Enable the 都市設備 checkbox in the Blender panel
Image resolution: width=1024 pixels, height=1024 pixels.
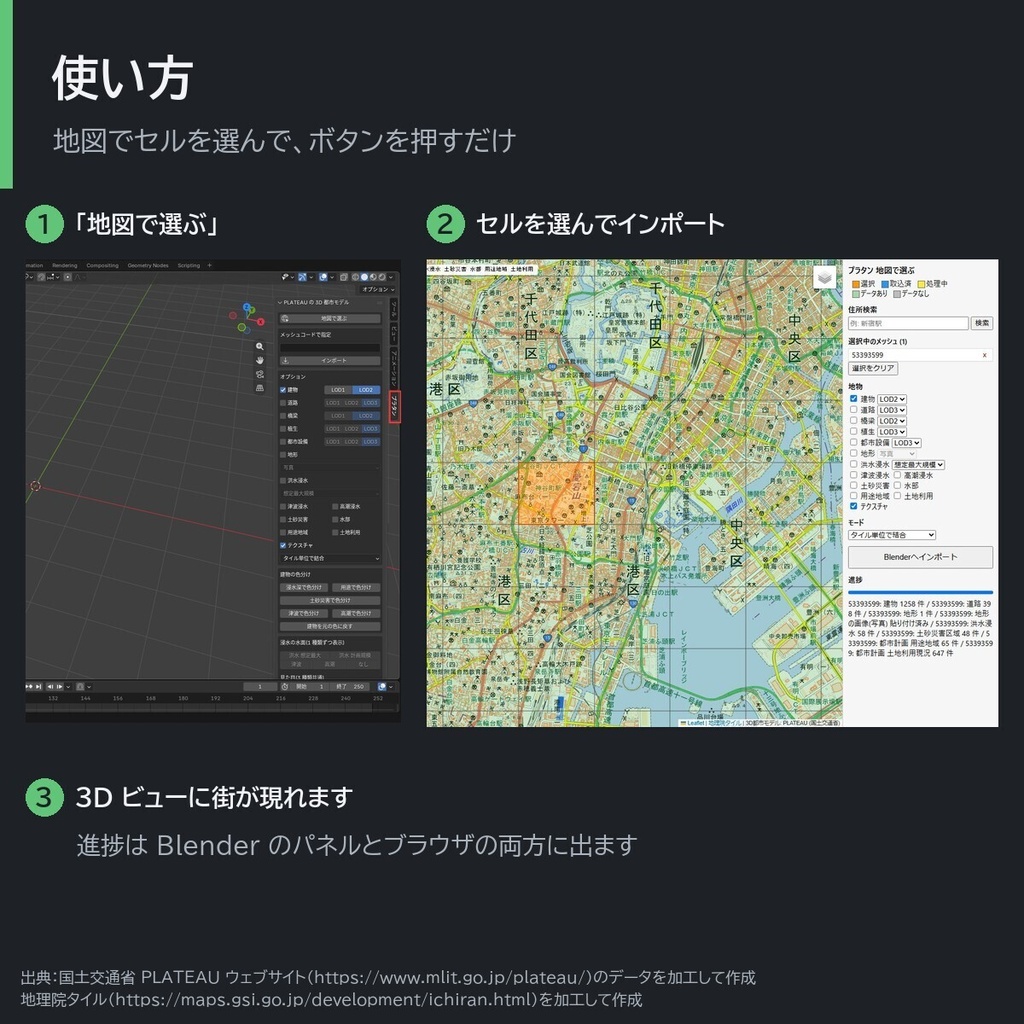point(283,441)
